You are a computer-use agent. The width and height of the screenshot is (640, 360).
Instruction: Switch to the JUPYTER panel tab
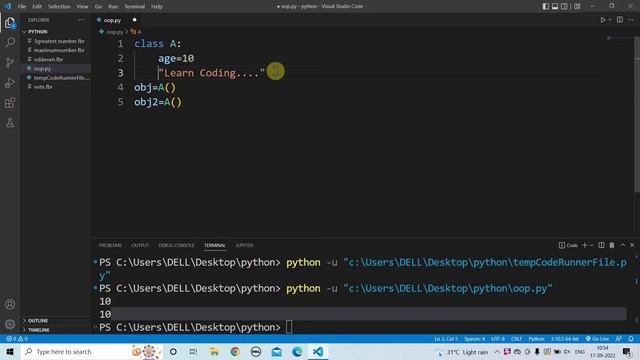click(x=244, y=245)
